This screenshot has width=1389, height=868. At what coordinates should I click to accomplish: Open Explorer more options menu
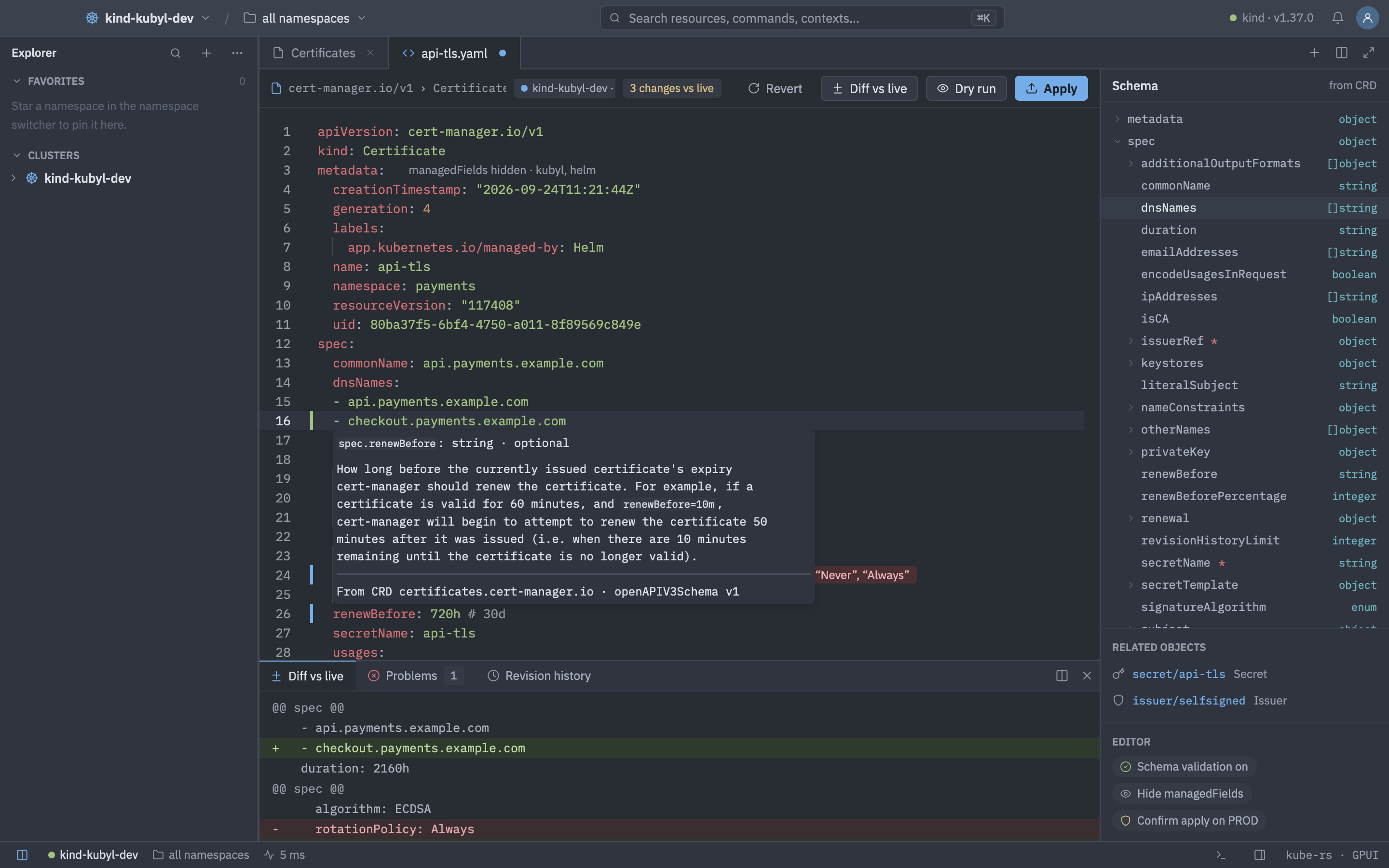pos(237,53)
